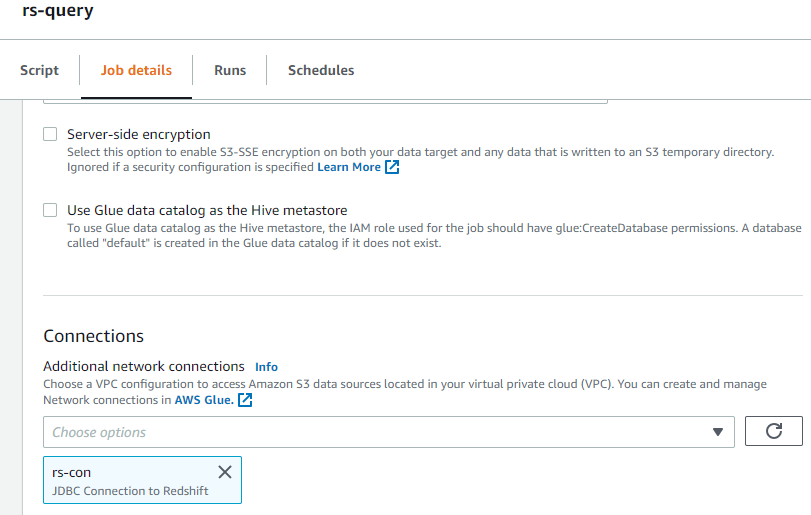Screen dimensions: 811x515
Task: Click the Server-side encryption label text
Action: [x=139, y=134]
